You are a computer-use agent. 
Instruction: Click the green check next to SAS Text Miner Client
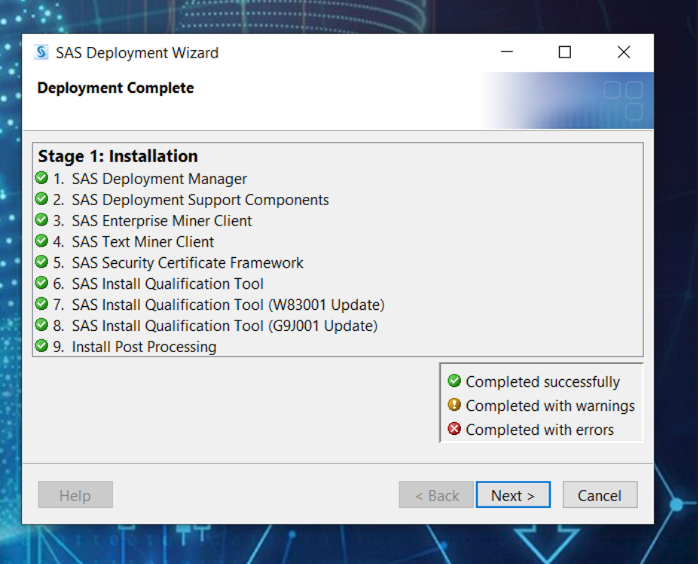tap(41, 241)
